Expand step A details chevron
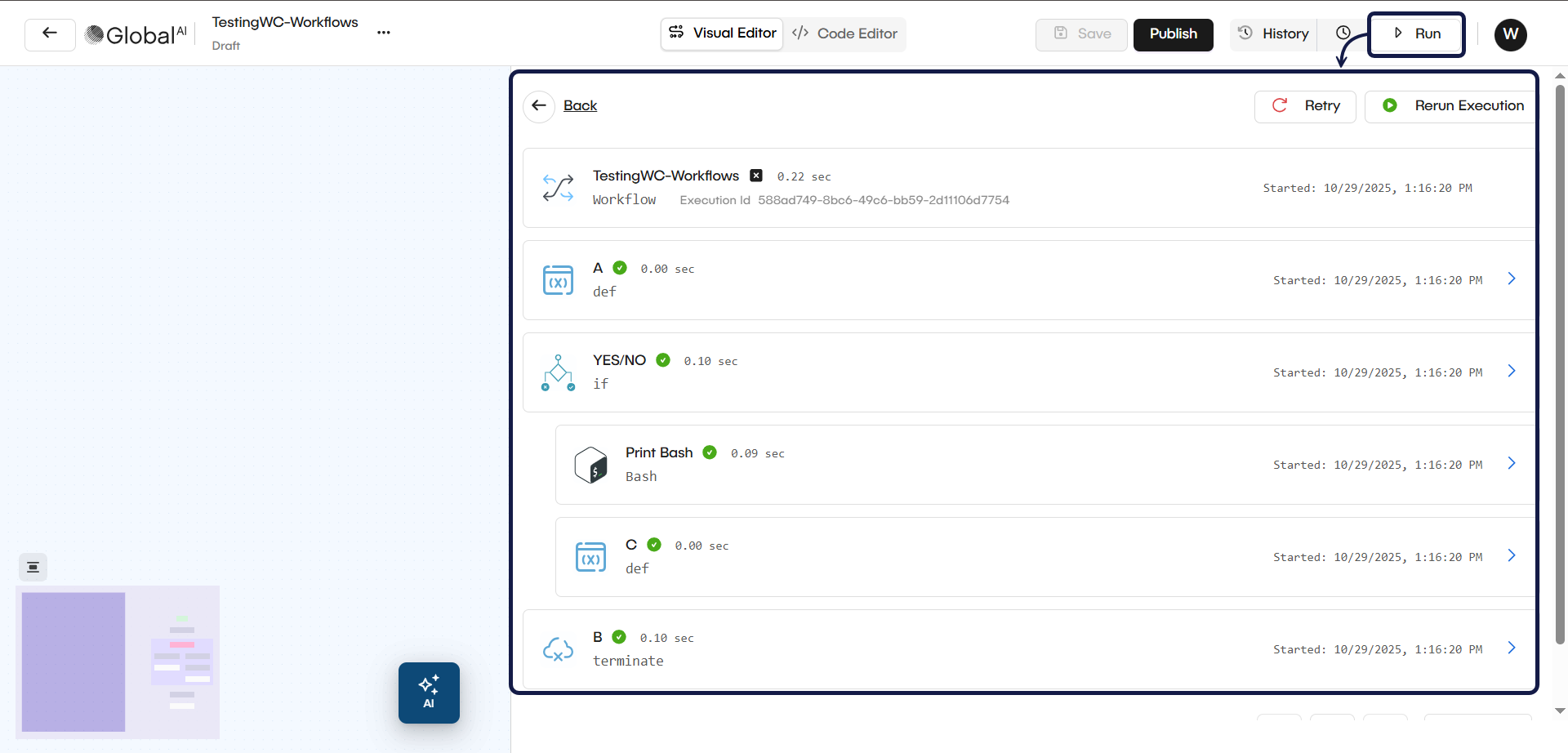Image resolution: width=1568 pixels, height=753 pixels. (x=1512, y=279)
